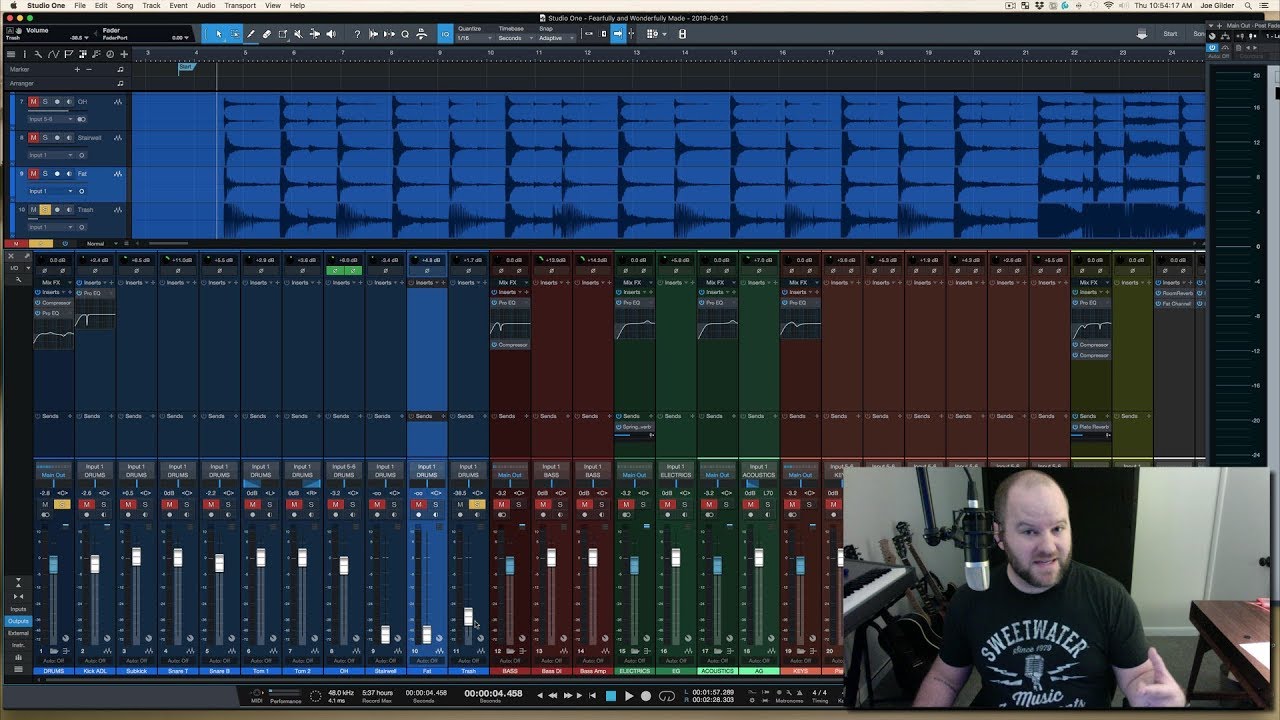Record-arm the Fat track in arrangement
The height and width of the screenshot is (720, 1280).
[x=57, y=174]
